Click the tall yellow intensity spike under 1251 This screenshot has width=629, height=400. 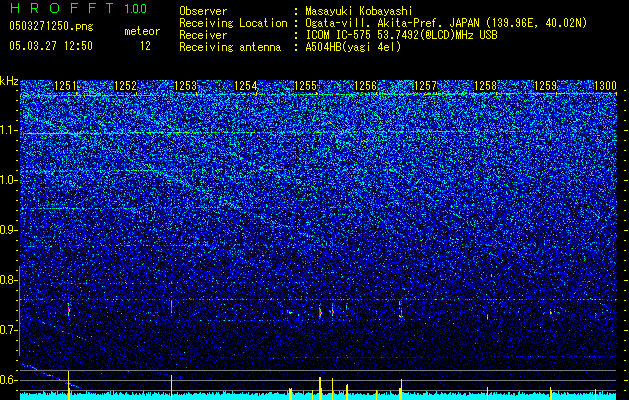point(69,385)
